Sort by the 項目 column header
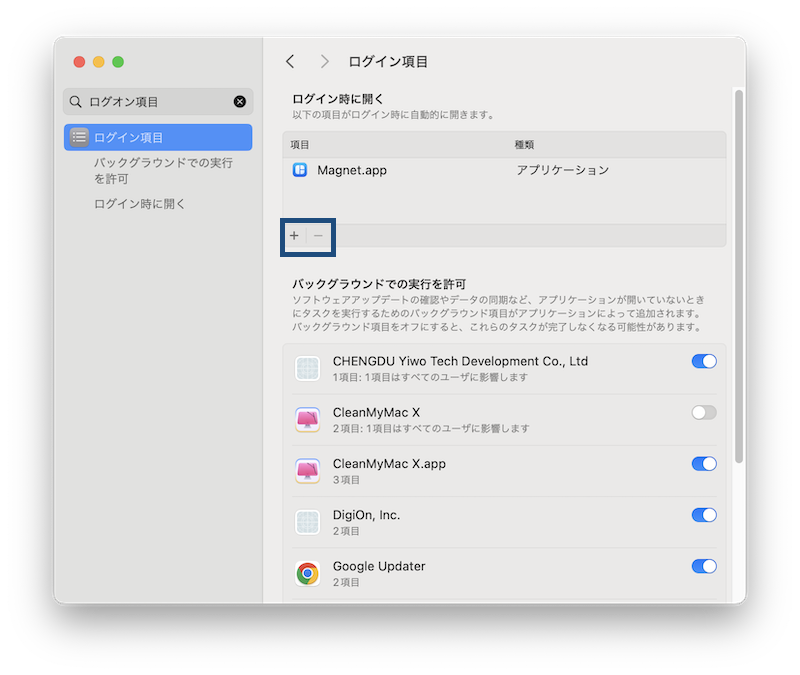The image size is (800, 675). [300, 145]
